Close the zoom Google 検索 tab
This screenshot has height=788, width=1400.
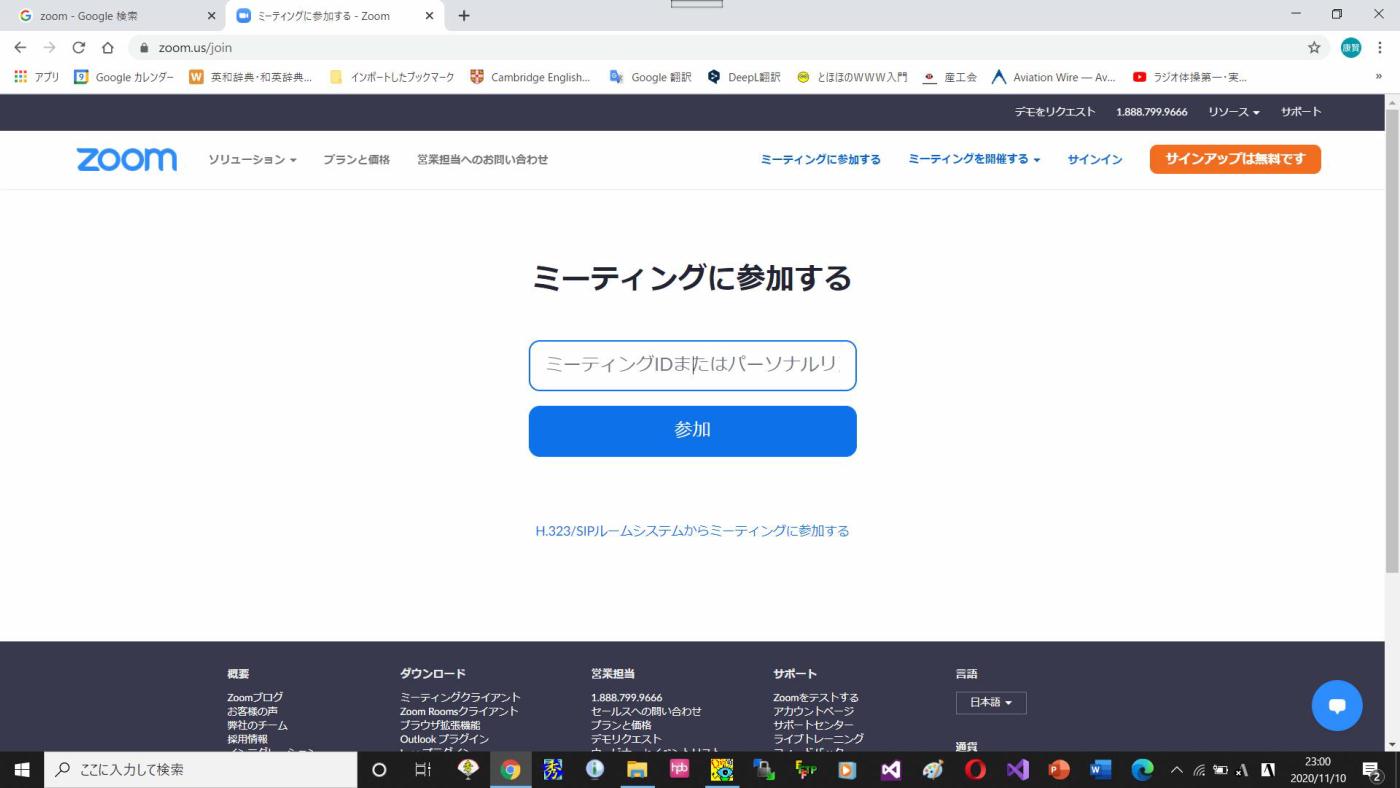pyautogui.click(x=211, y=16)
